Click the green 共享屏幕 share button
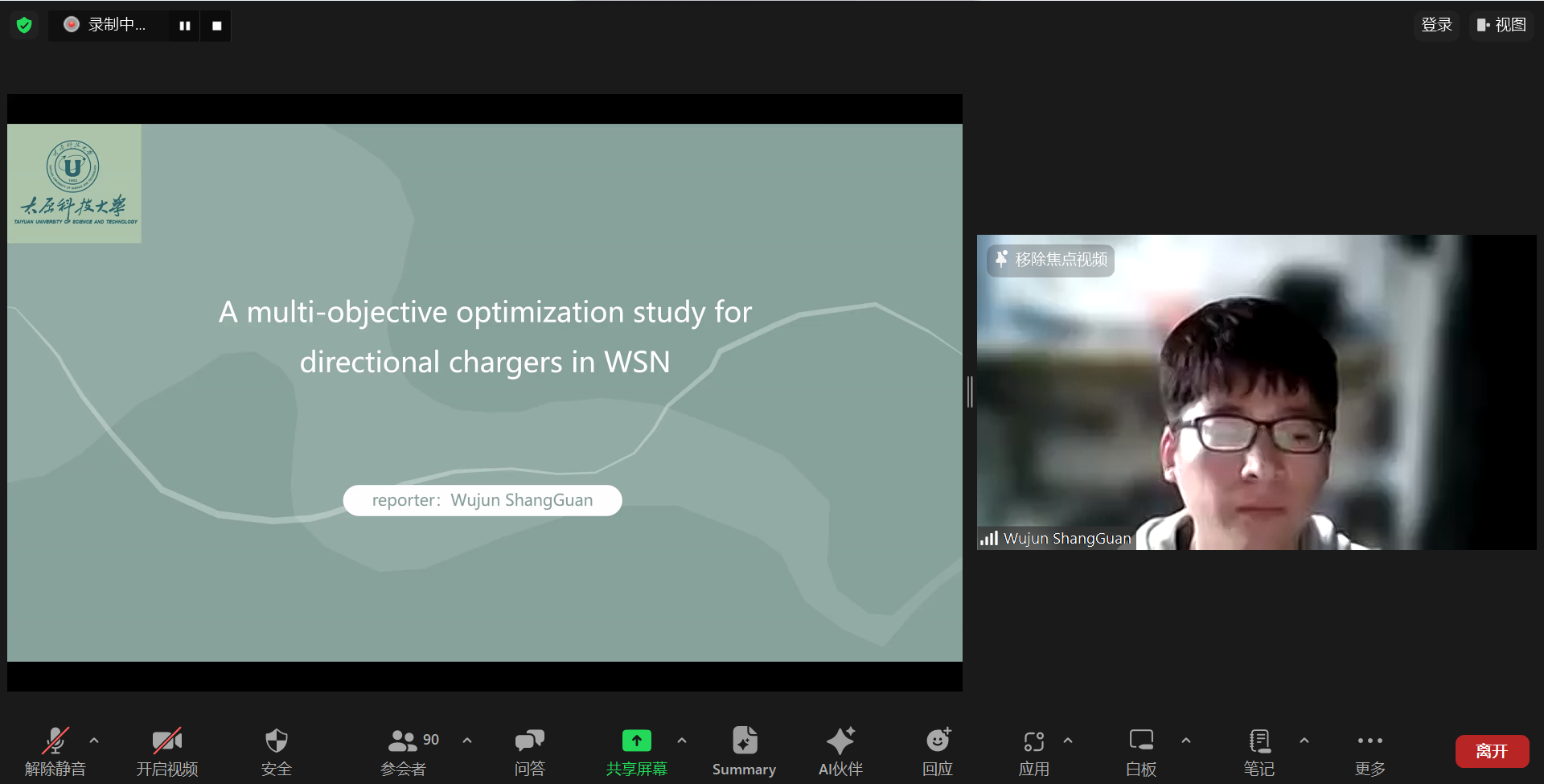 [636, 752]
